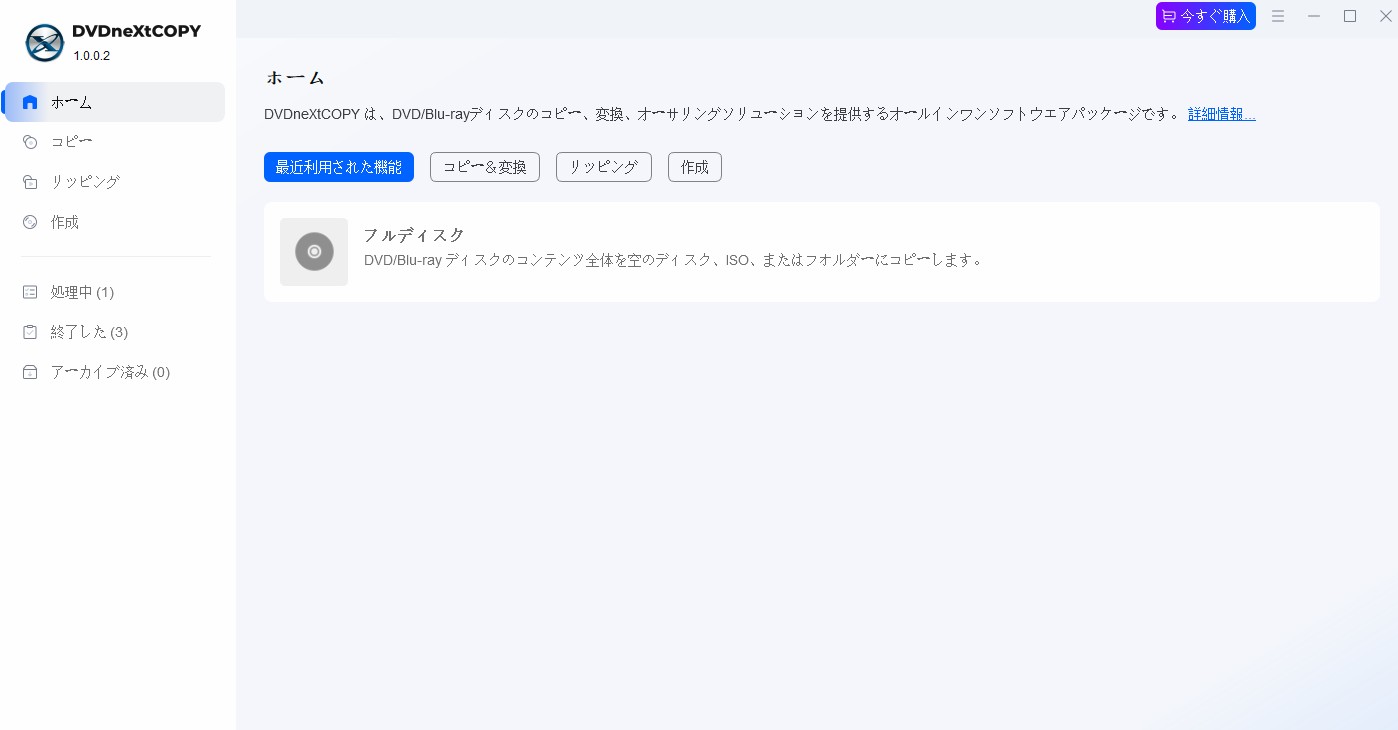
Task: Click the フルディスク title text
Action: [414, 235]
